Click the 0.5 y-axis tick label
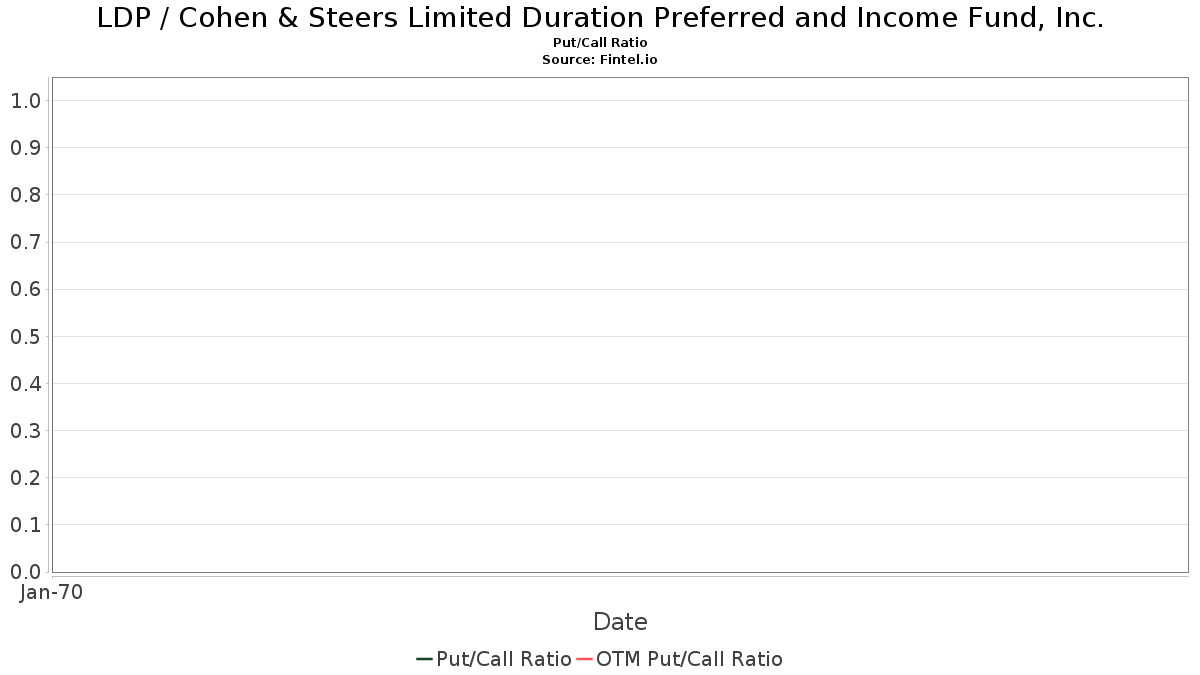Viewport: 1200px width, 675px height. (25, 336)
